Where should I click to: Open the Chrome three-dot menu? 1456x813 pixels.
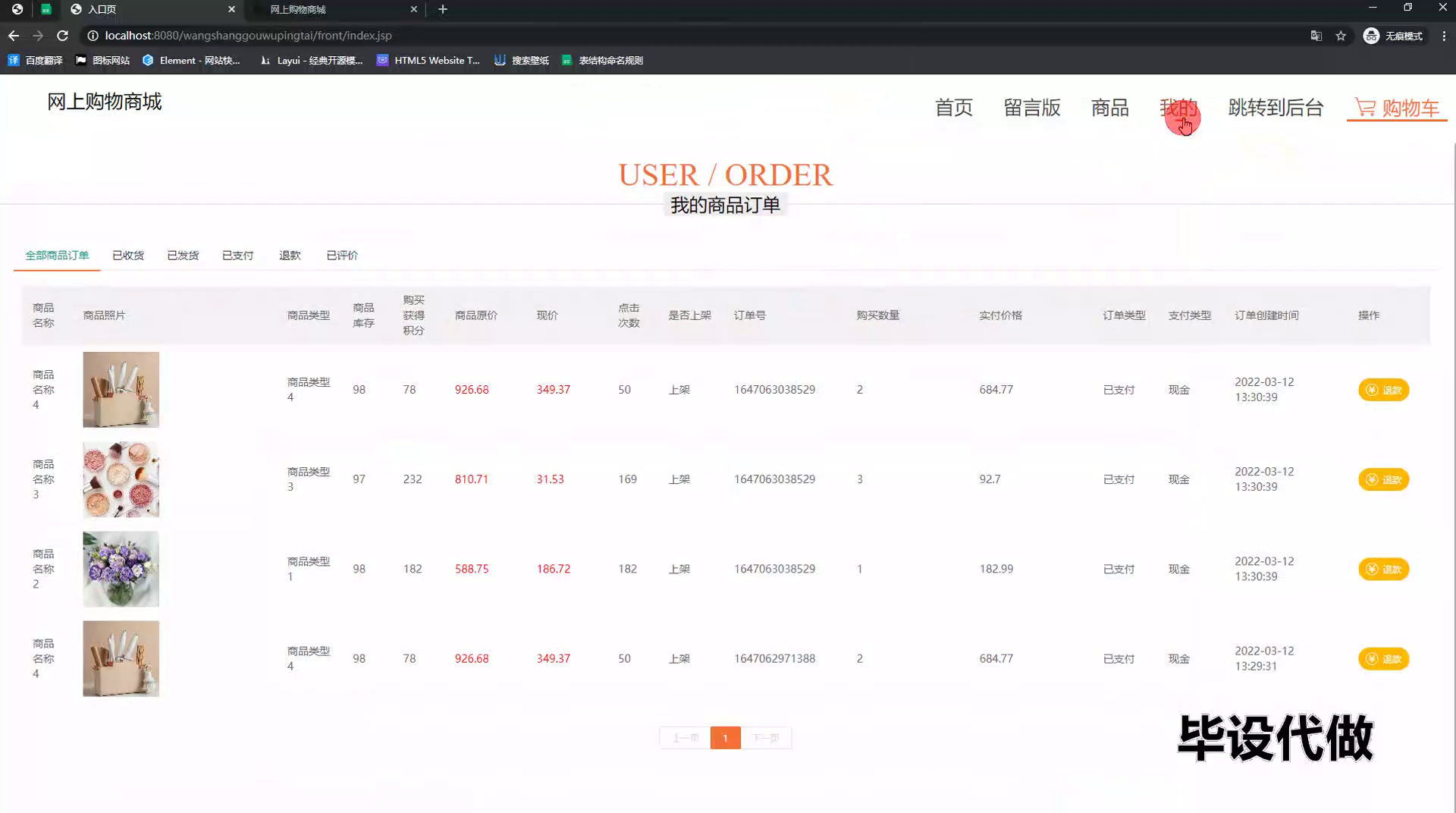[1444, 36]
